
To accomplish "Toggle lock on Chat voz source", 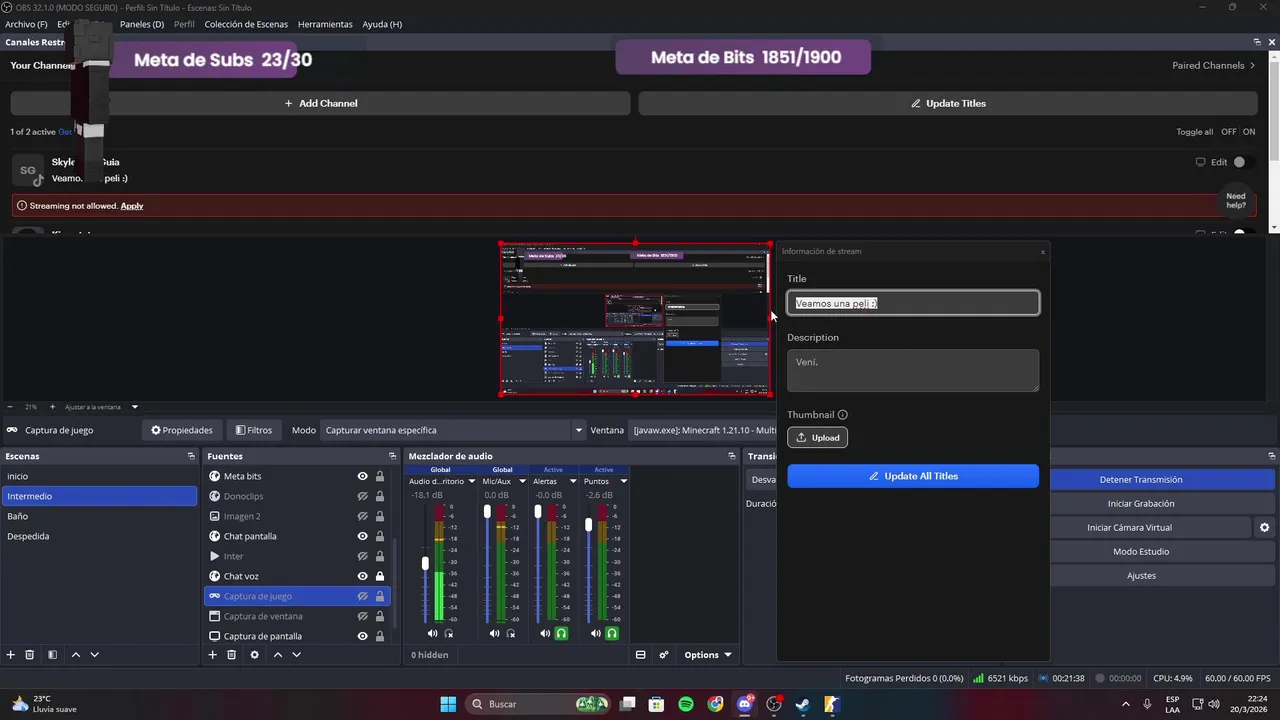I will pos(380,576).
